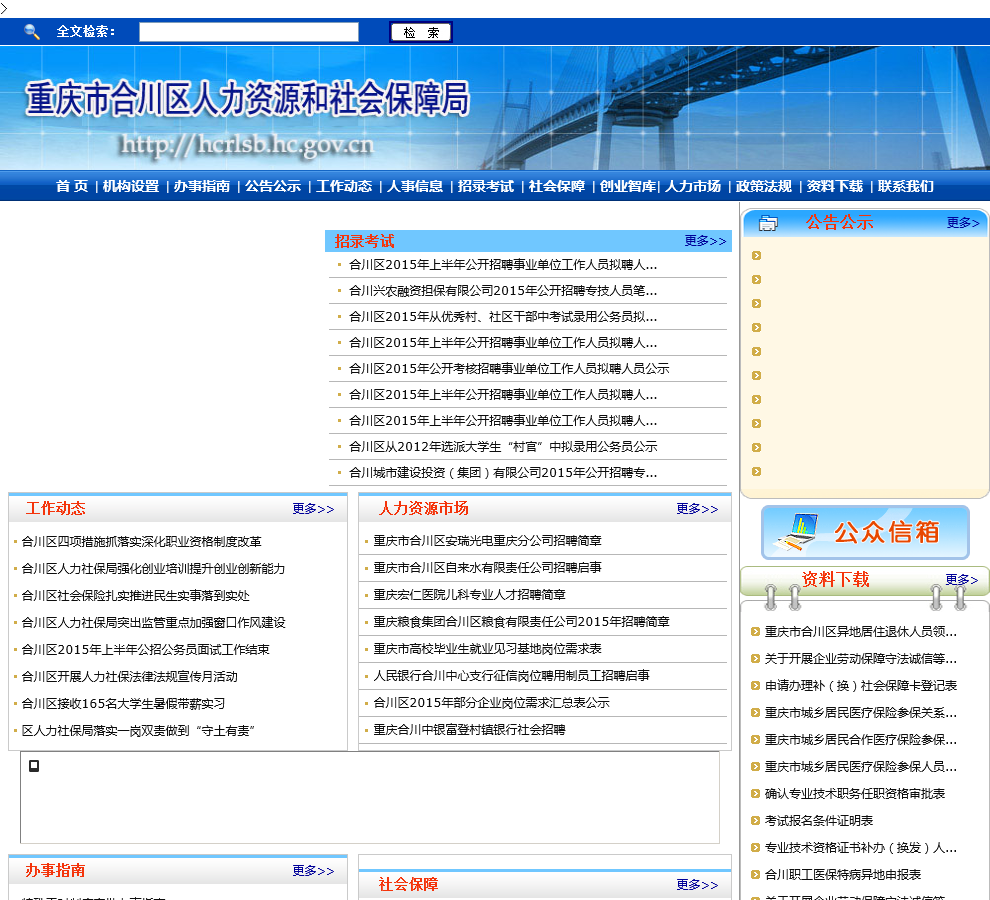This screenshot has width=990, height=900.
Task: Open 合川区开展人力社保法律法规宣传月活动
Action: pyautogui.click(x=129, y=676)
